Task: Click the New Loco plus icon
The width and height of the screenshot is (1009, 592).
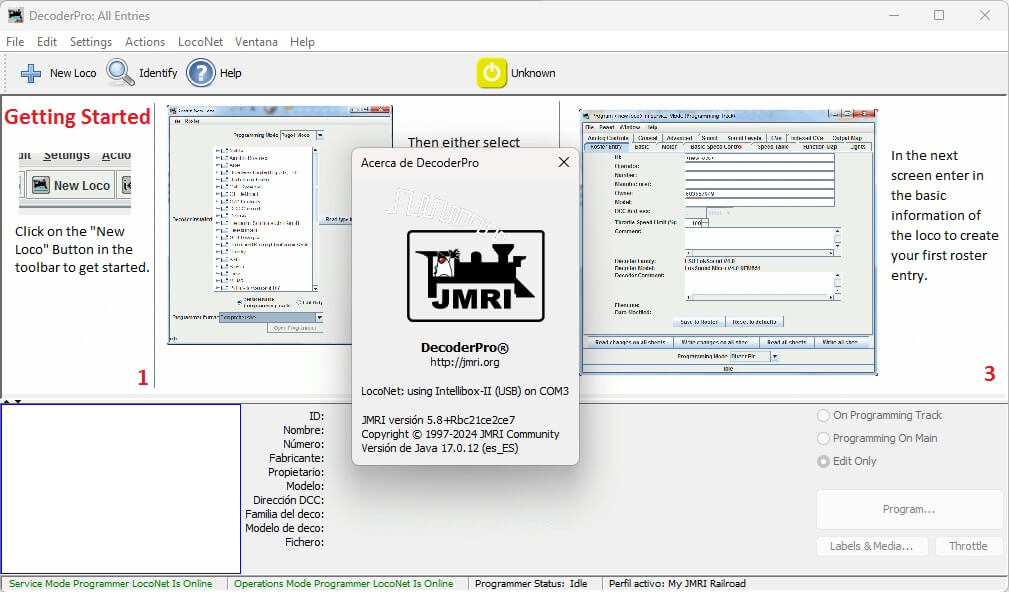Action: 30,73
